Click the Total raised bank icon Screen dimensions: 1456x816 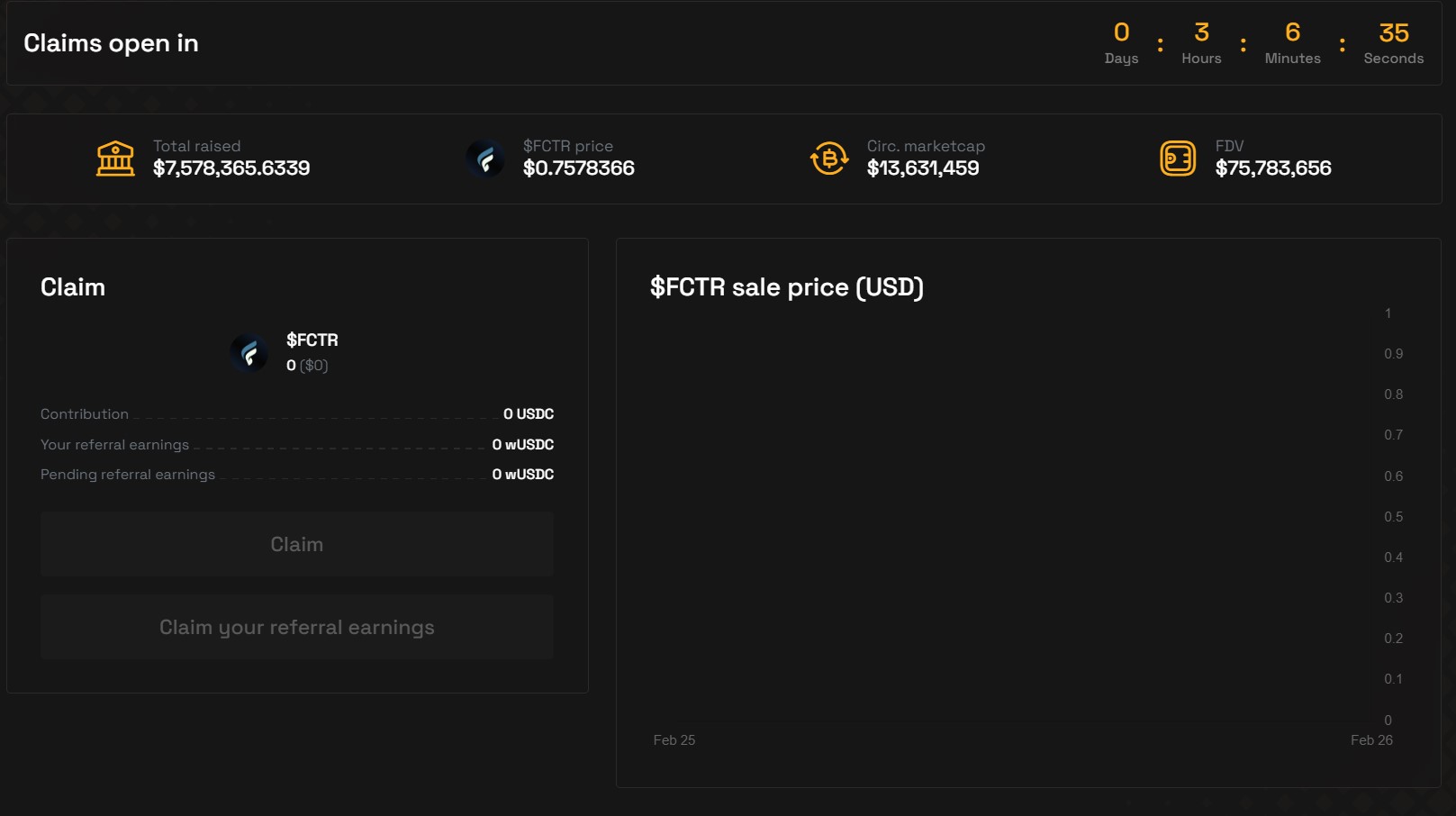coord(115,159)
